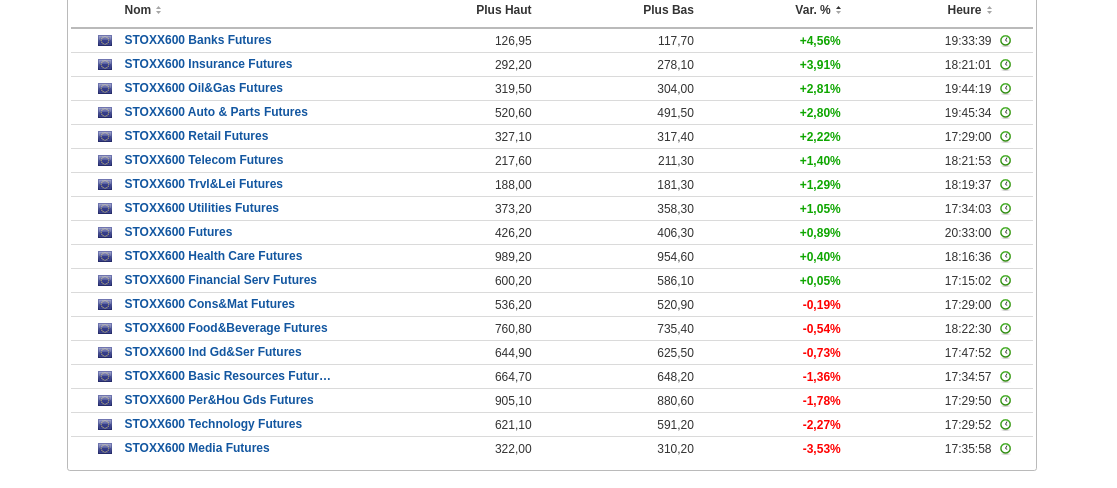Click the flag icon beside STOXX600 Media Futures
The width and height of the screenshot is (1117, 488).
coord(105,449)
